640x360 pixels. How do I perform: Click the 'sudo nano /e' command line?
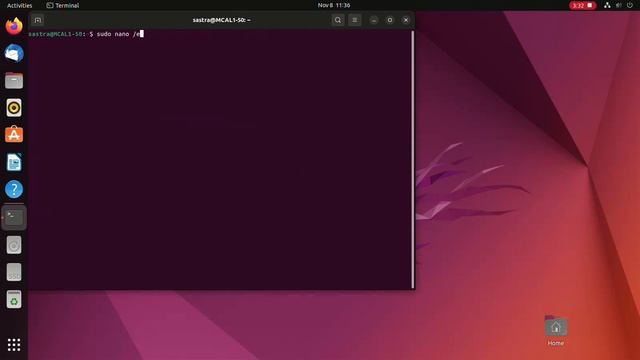click(x=118, y=34)
